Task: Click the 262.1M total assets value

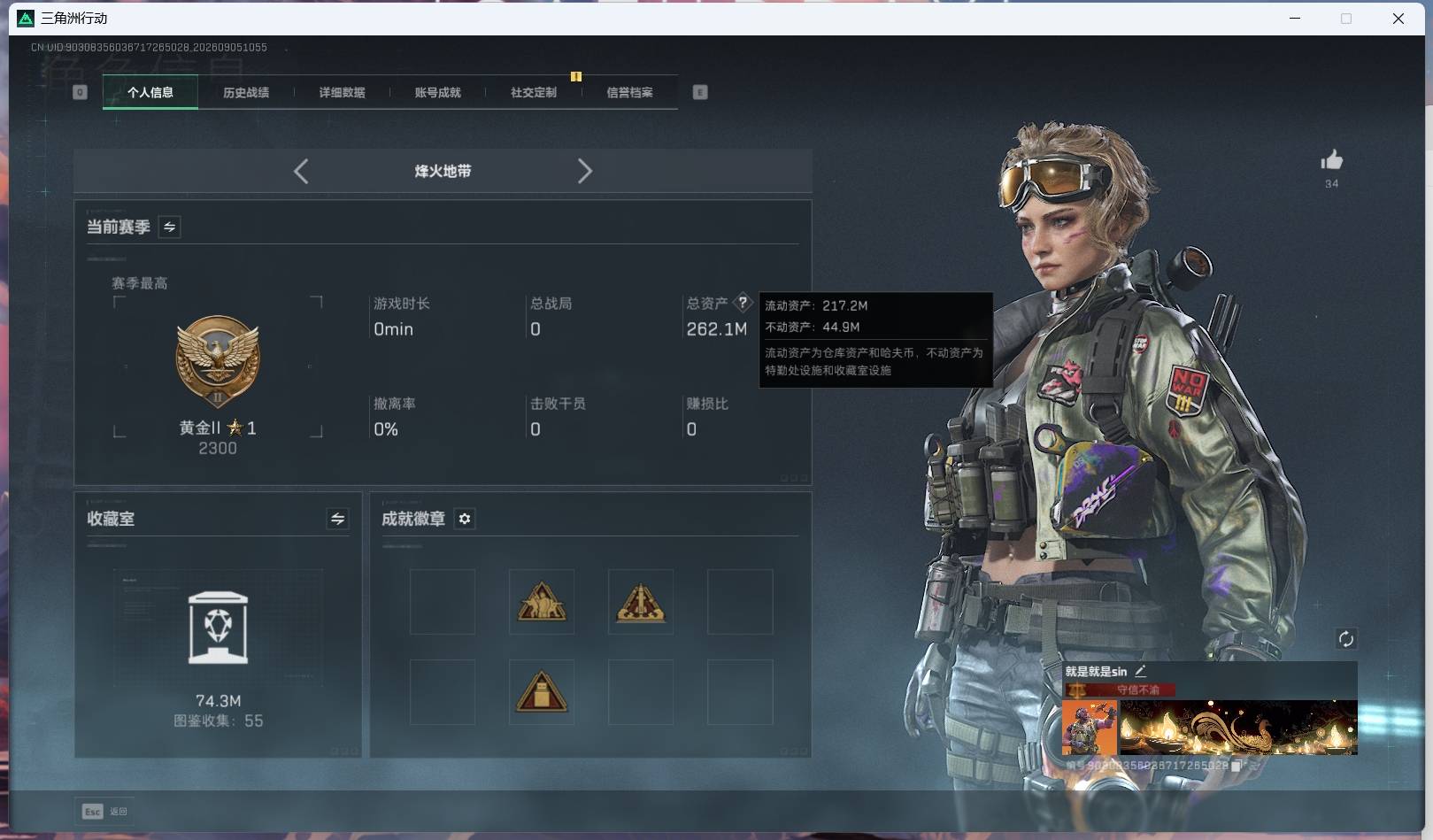Action: (x=717, y=329)
